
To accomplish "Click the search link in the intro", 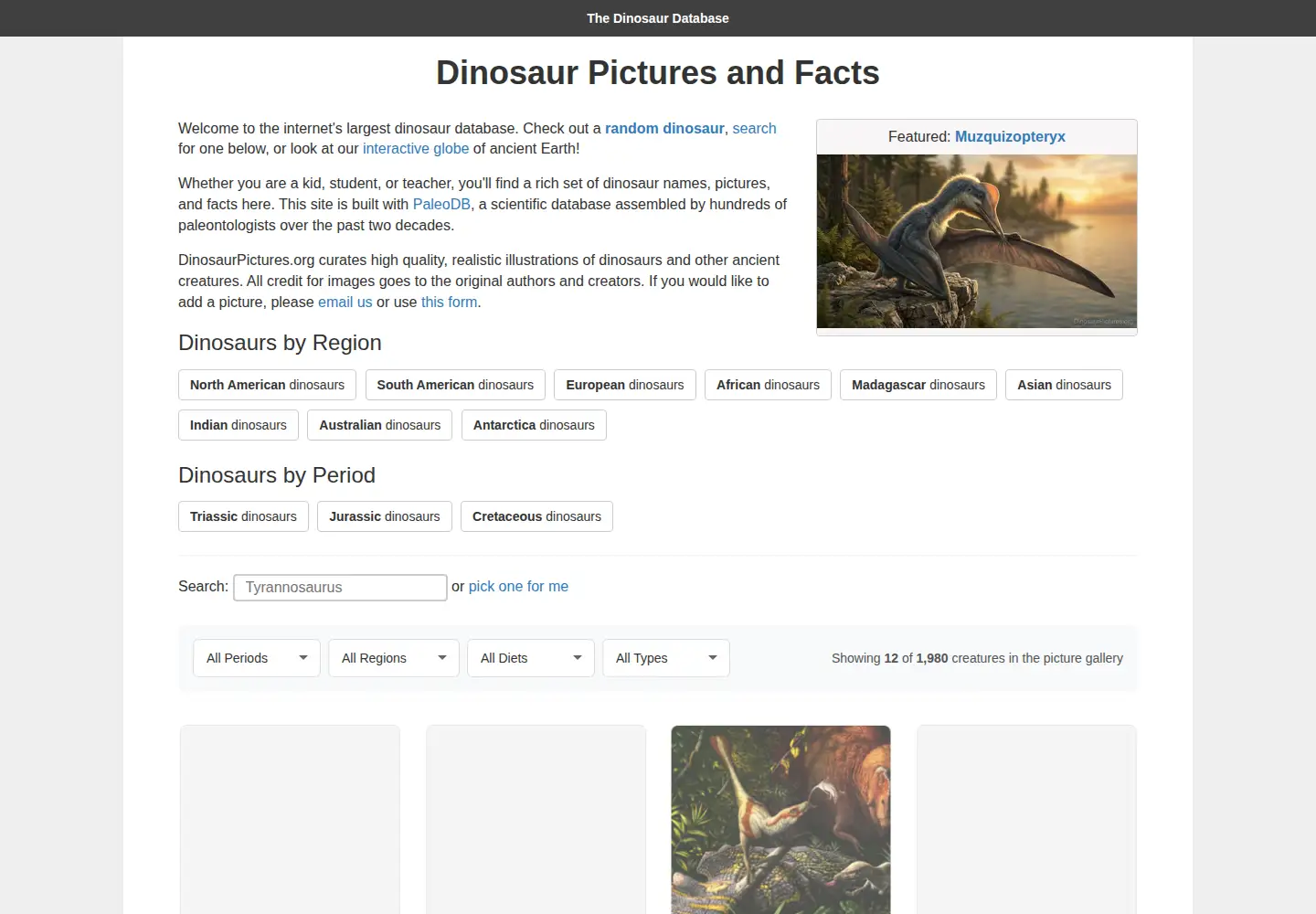I will [754, 128].
